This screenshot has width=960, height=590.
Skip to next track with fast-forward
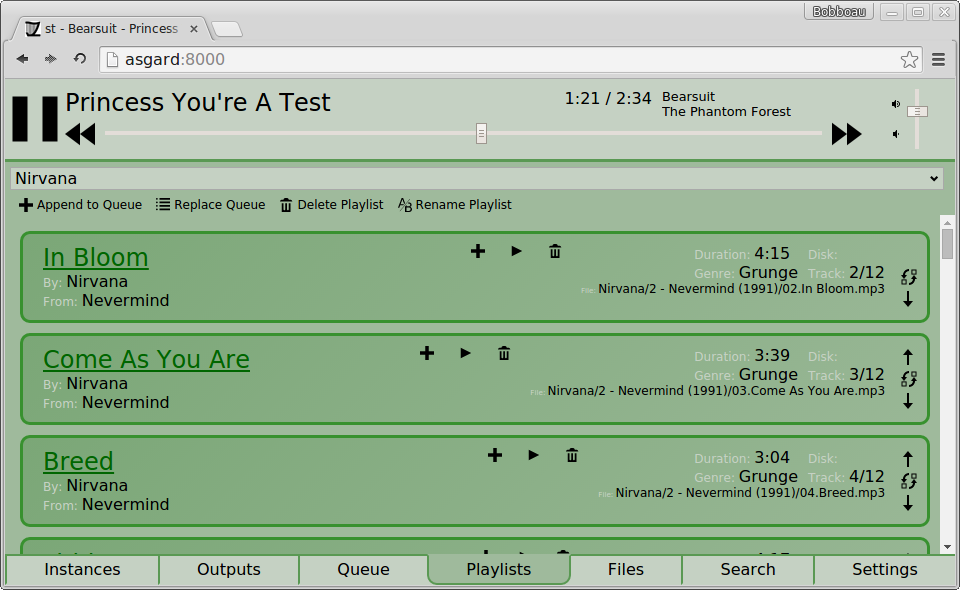click(x=846, y=134)
